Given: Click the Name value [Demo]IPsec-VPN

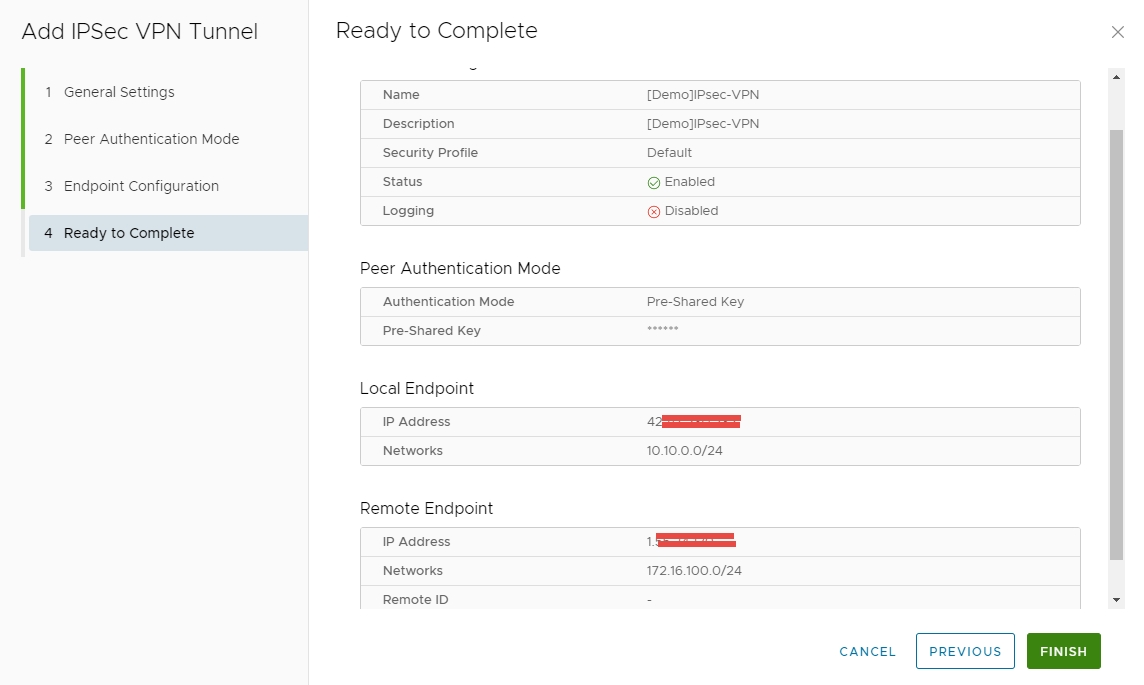Looking at the screenshot, I should [702, 95].
